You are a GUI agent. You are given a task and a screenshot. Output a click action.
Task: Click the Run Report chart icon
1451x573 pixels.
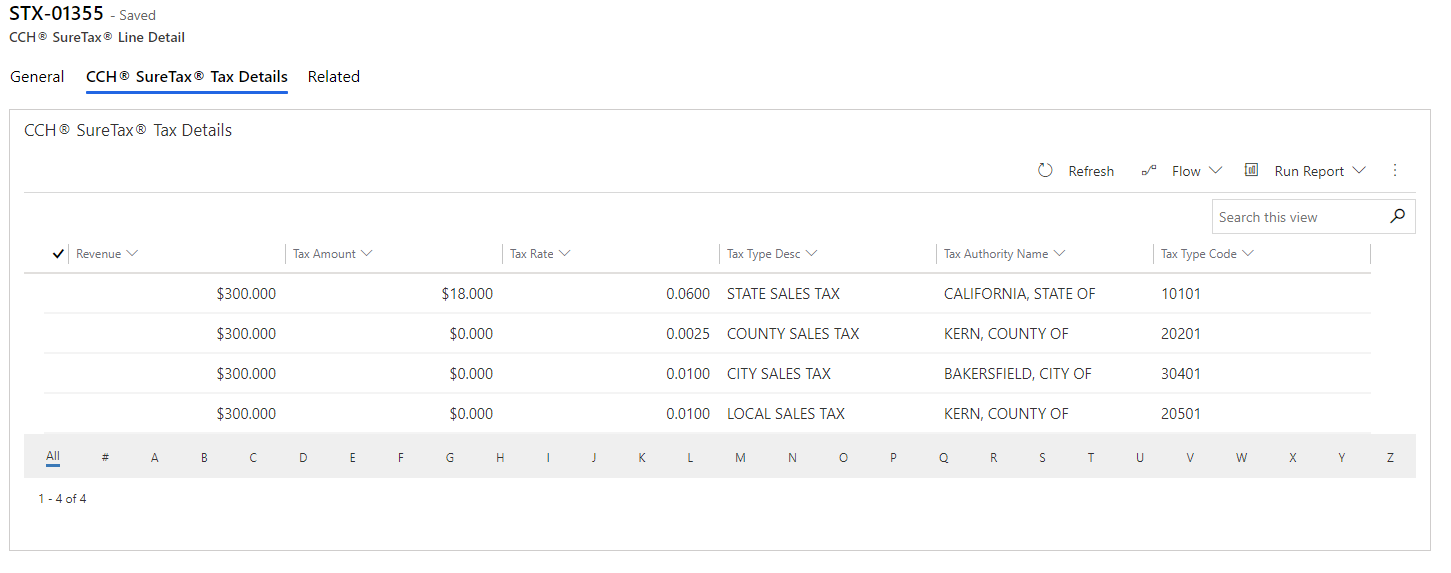1251,170
